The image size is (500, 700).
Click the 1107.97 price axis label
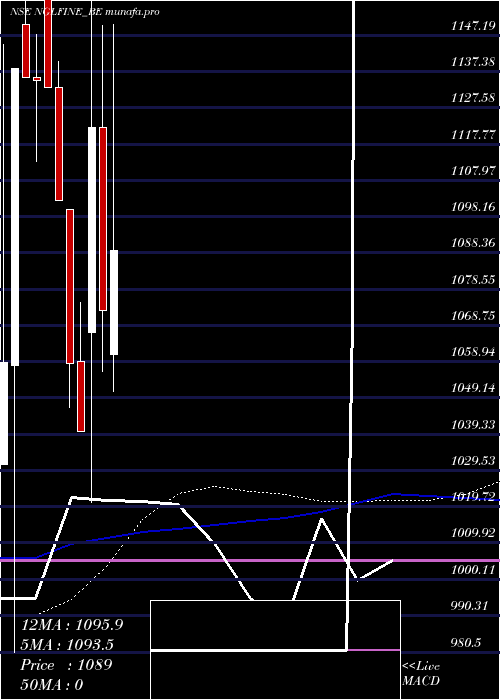pos(473,170)
